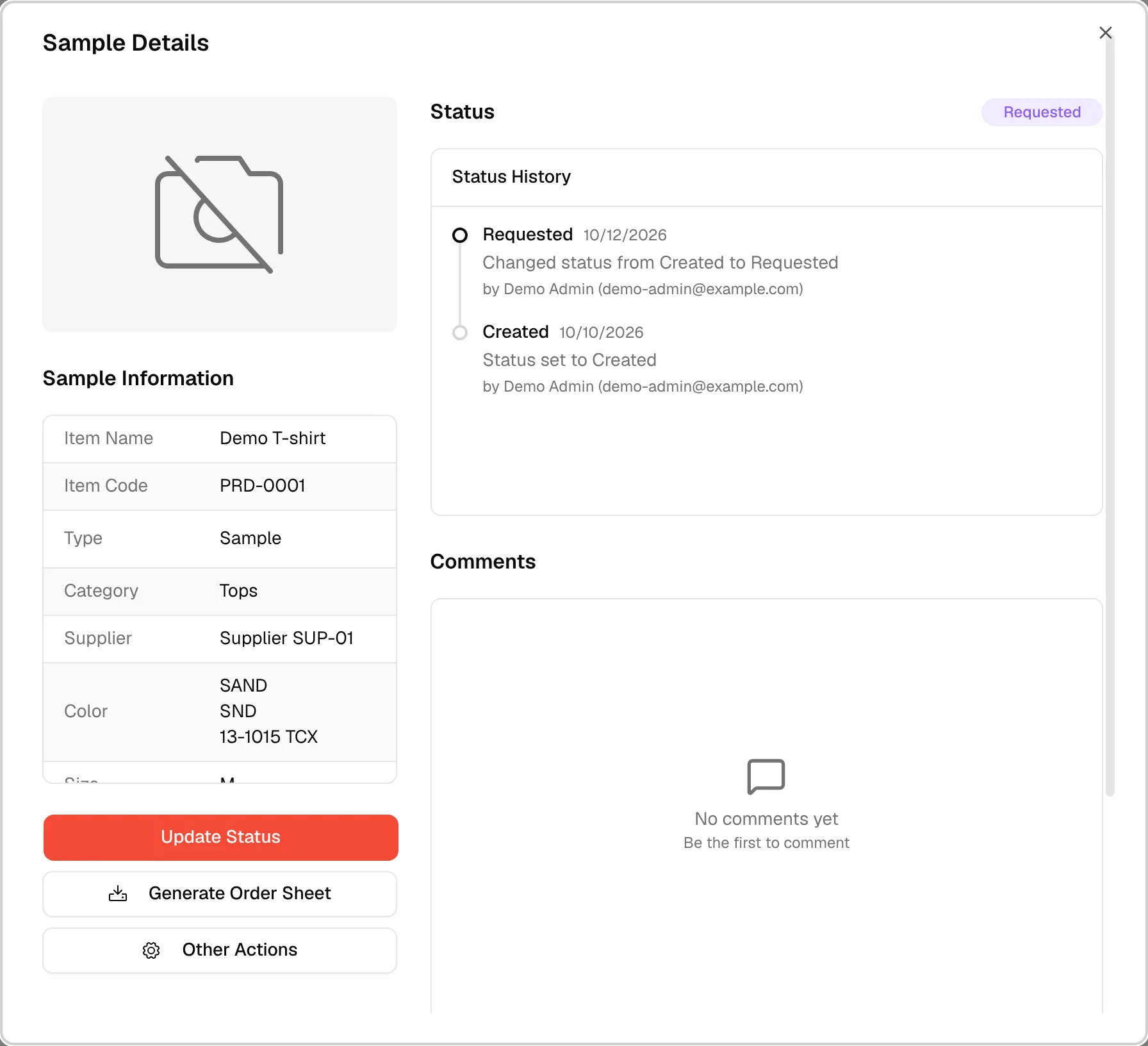Viewport: 1148px width, 1046px height.
Task: Click the 'Supplier' field label
Action: click(98, 638)
